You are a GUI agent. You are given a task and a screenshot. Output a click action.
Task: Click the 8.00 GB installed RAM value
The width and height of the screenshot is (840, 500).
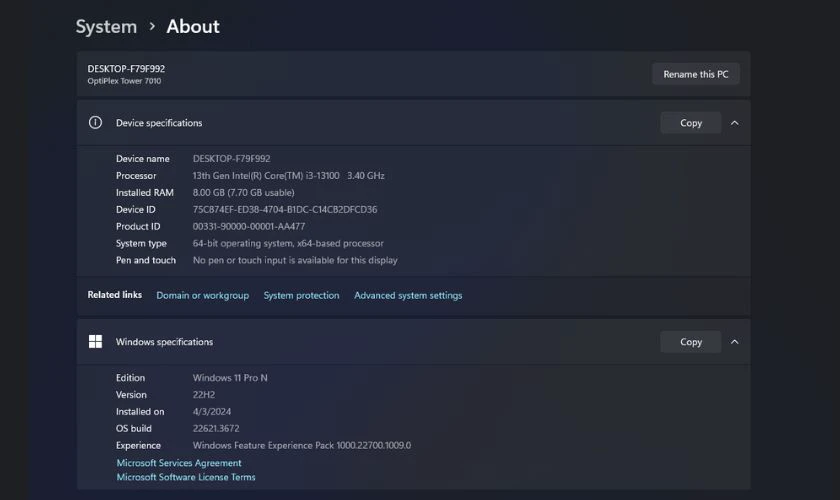point(243,192)
